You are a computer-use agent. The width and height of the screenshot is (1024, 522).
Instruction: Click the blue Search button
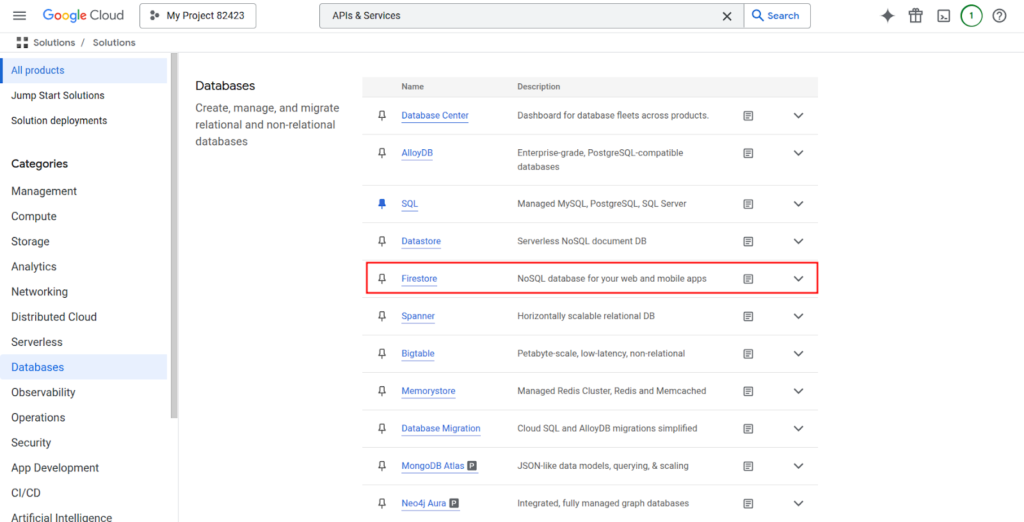(777, 16)
